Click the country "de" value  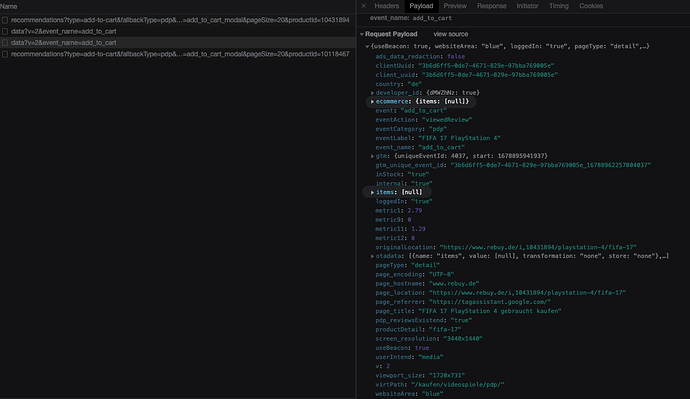tap(415, 84)
